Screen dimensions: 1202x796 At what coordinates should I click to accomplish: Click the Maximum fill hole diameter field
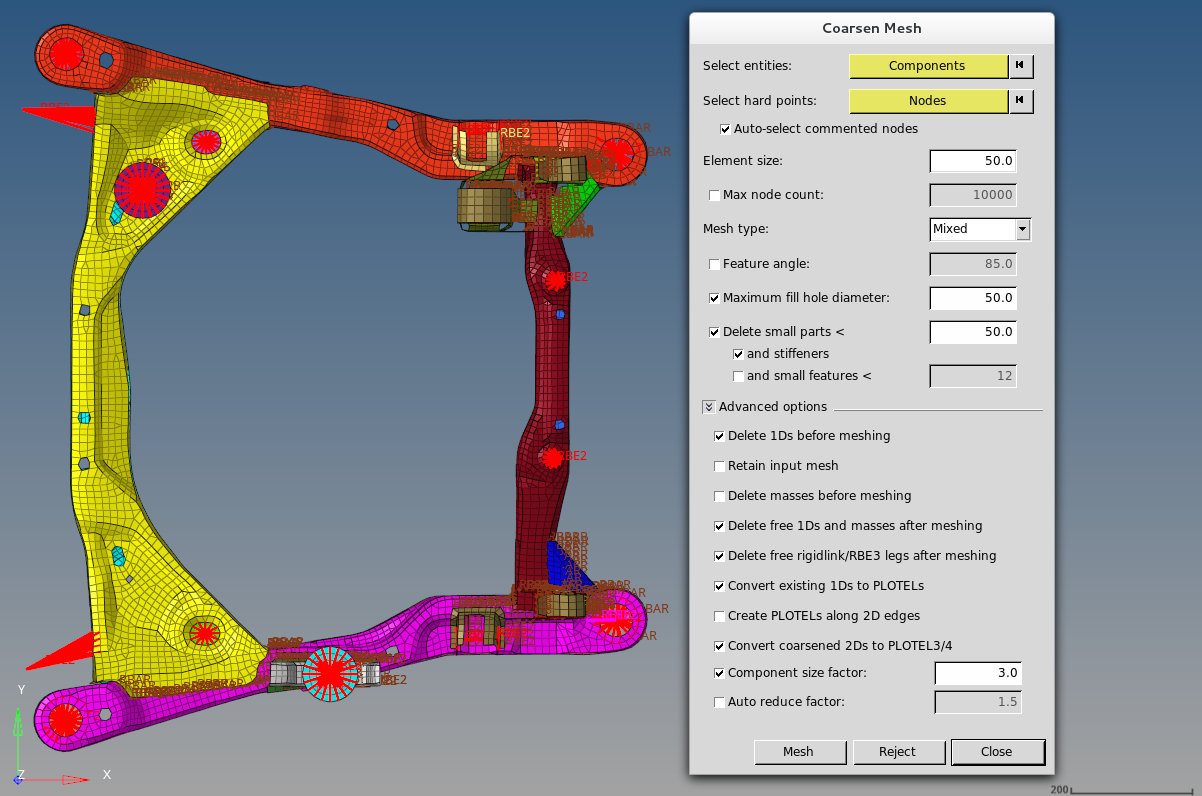973,298
